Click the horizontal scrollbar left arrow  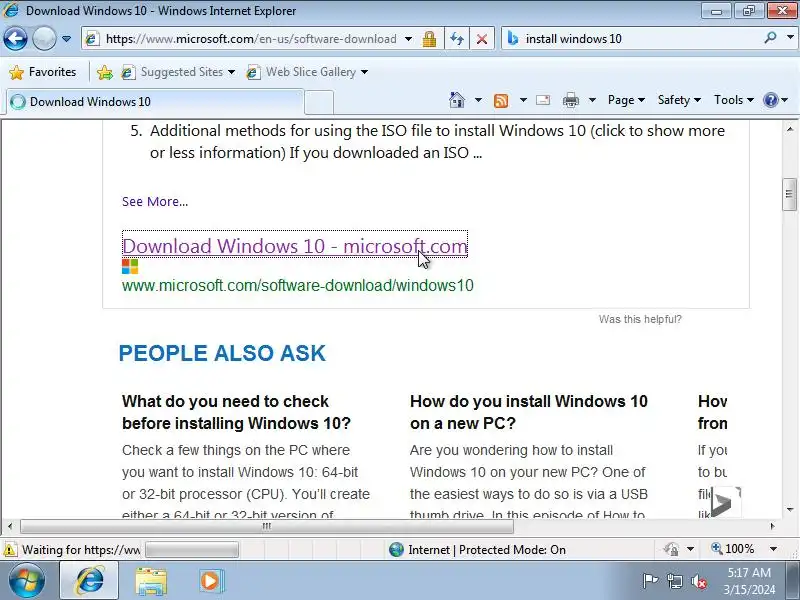coord(10,526)
